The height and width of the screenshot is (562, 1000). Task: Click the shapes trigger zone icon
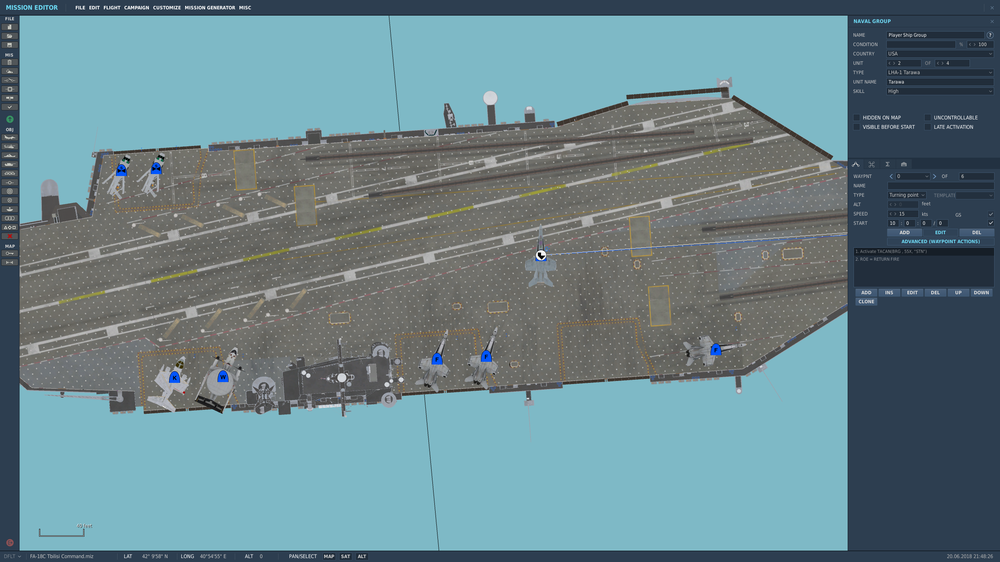10,227
